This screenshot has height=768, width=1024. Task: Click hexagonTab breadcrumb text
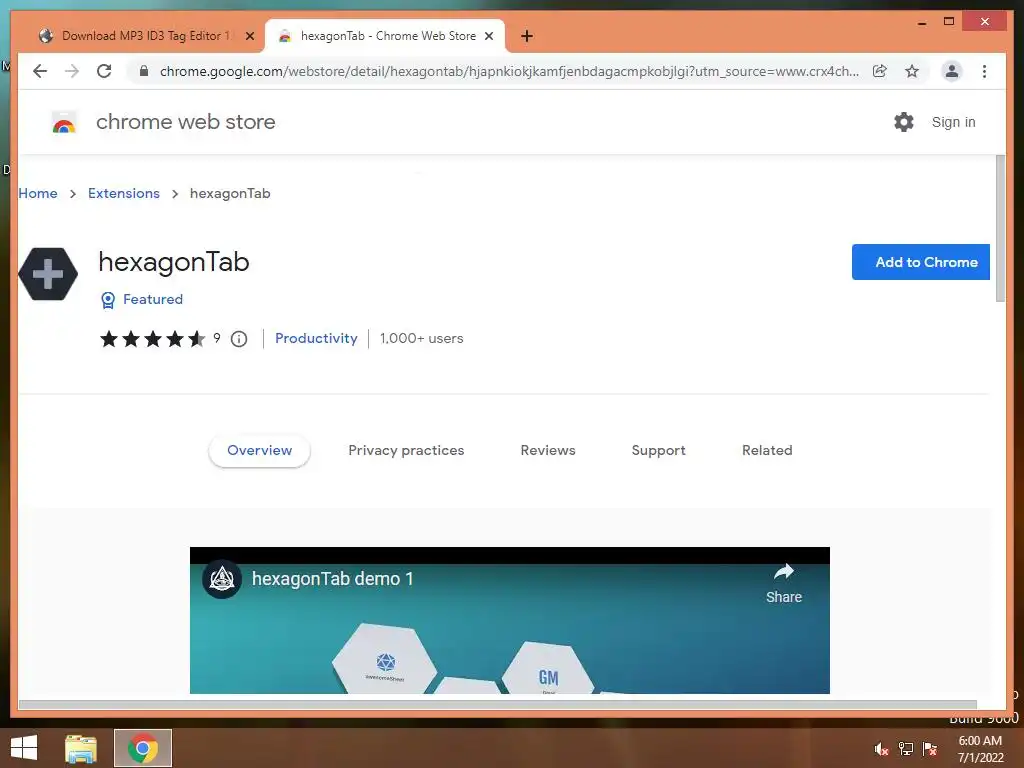230,193
